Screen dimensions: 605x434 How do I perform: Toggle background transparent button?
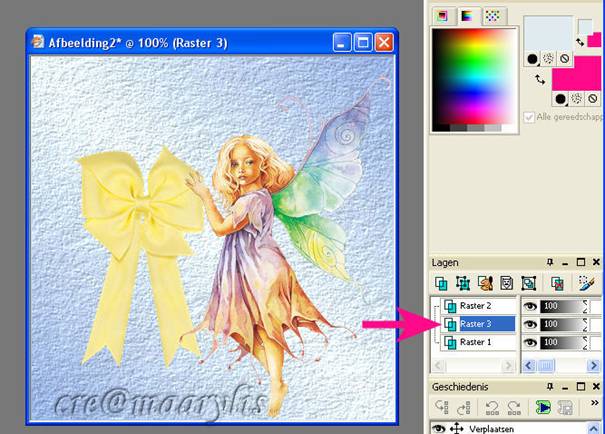[593, 99]
